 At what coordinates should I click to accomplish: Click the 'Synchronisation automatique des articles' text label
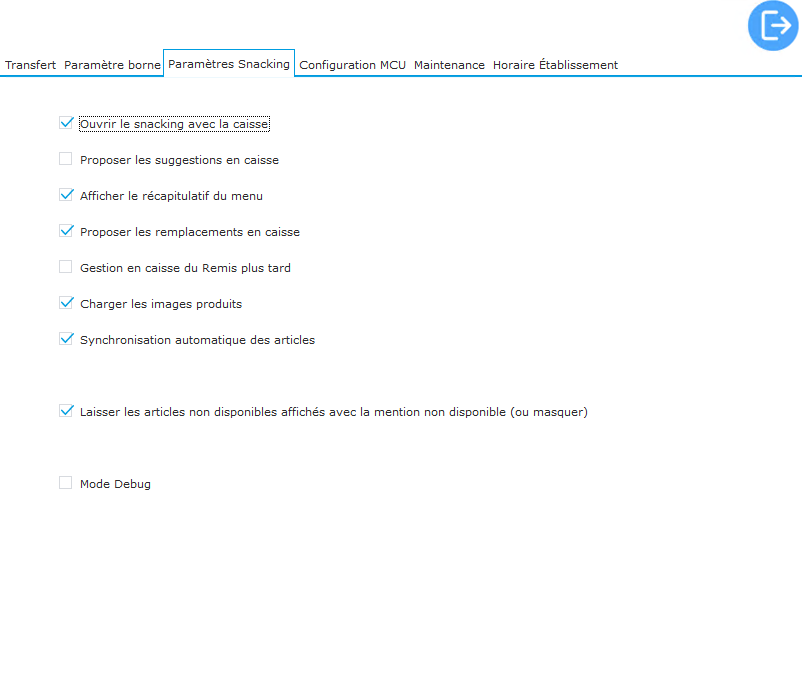coord(197,340)
